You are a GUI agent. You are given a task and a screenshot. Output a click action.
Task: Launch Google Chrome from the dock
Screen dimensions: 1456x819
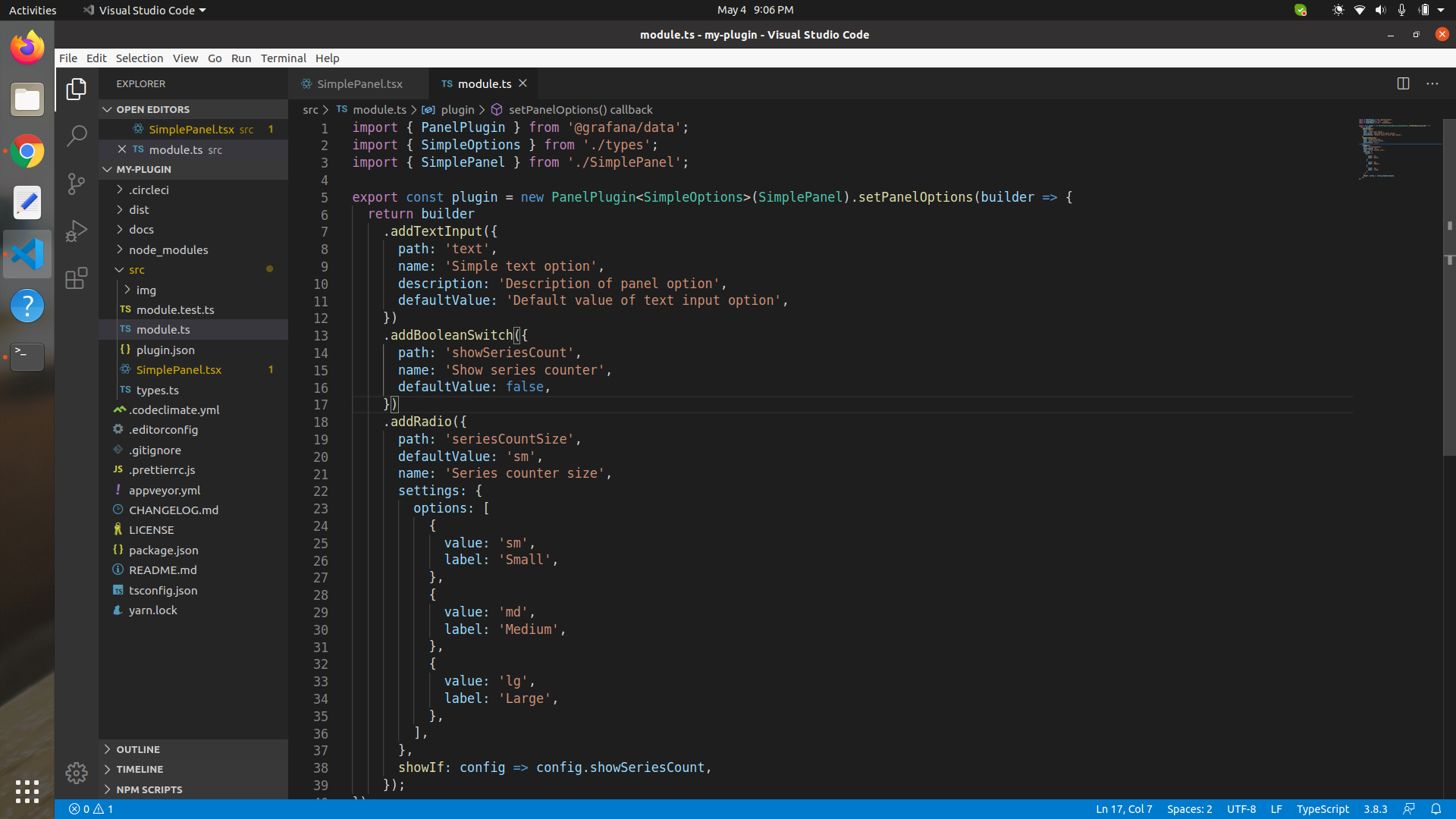coord(27,151)
